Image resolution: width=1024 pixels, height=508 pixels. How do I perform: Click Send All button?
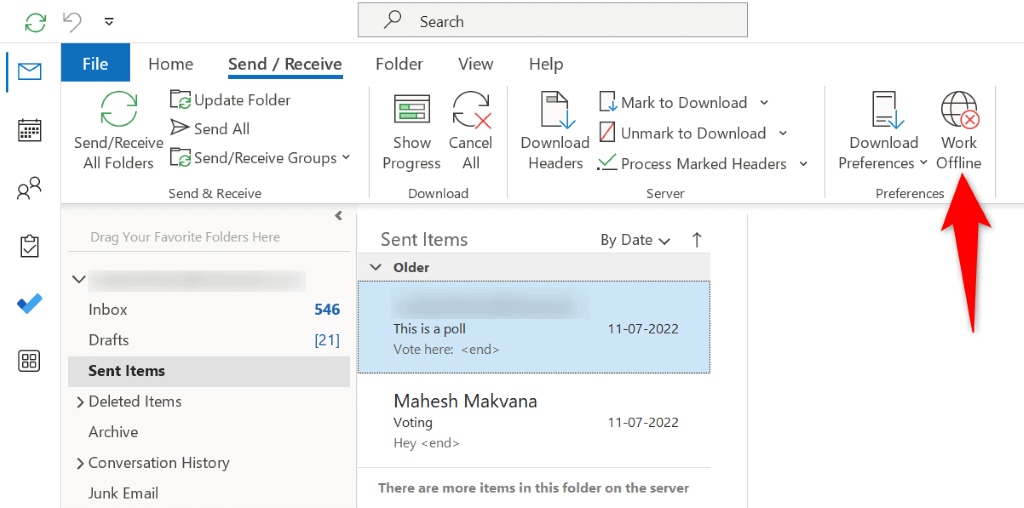(x=210, y=129)
